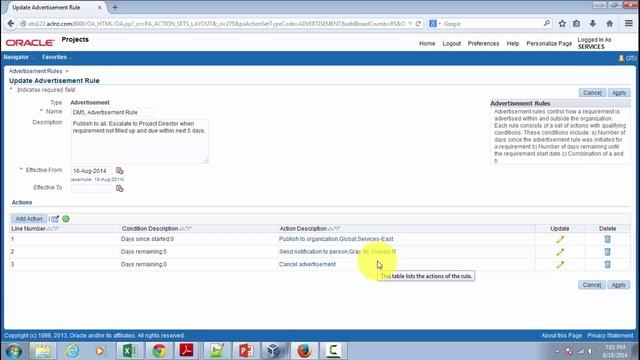Click the 'Days remaining:5' condition cell
640x360 pixels.
pos(144,251)
